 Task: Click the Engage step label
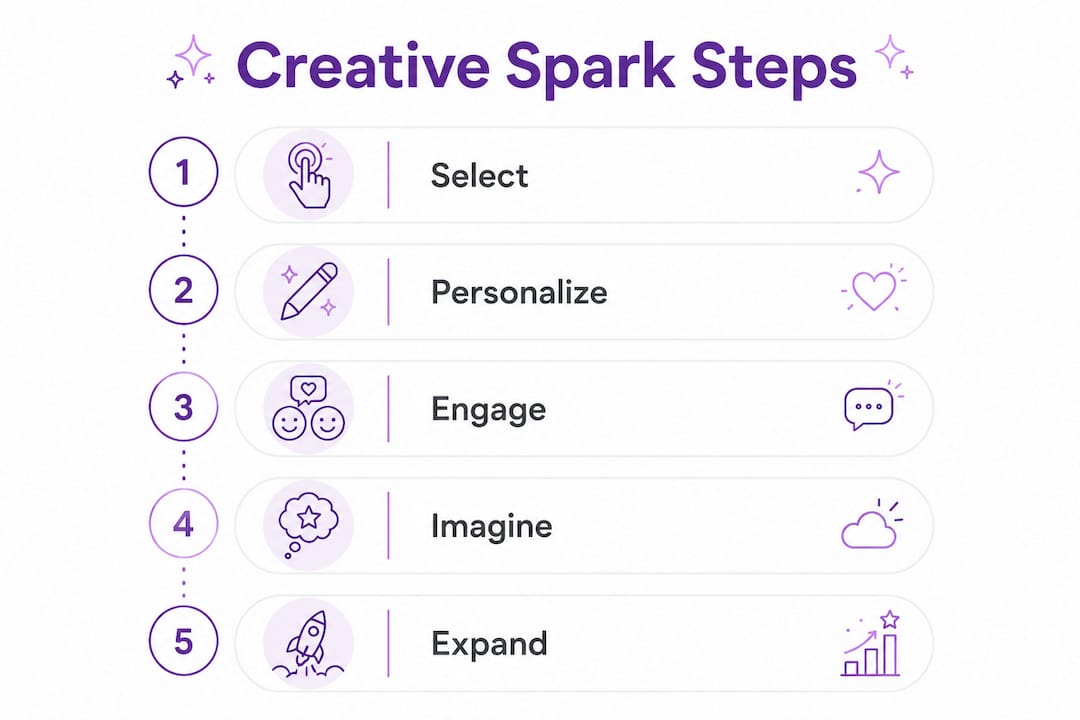489,411
